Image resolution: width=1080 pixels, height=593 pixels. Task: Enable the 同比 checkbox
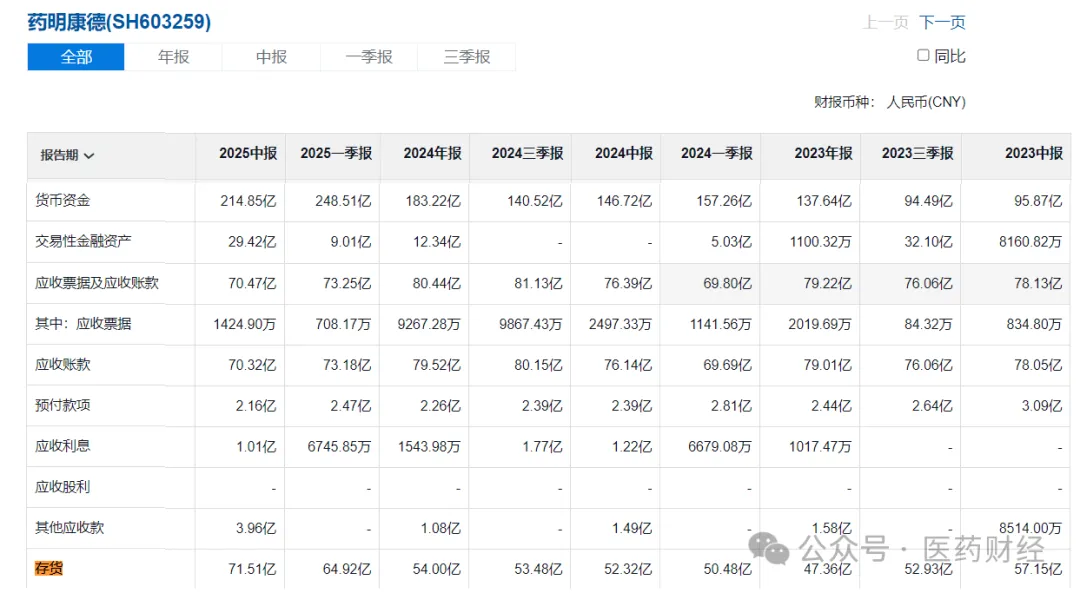tap(923, 56)
